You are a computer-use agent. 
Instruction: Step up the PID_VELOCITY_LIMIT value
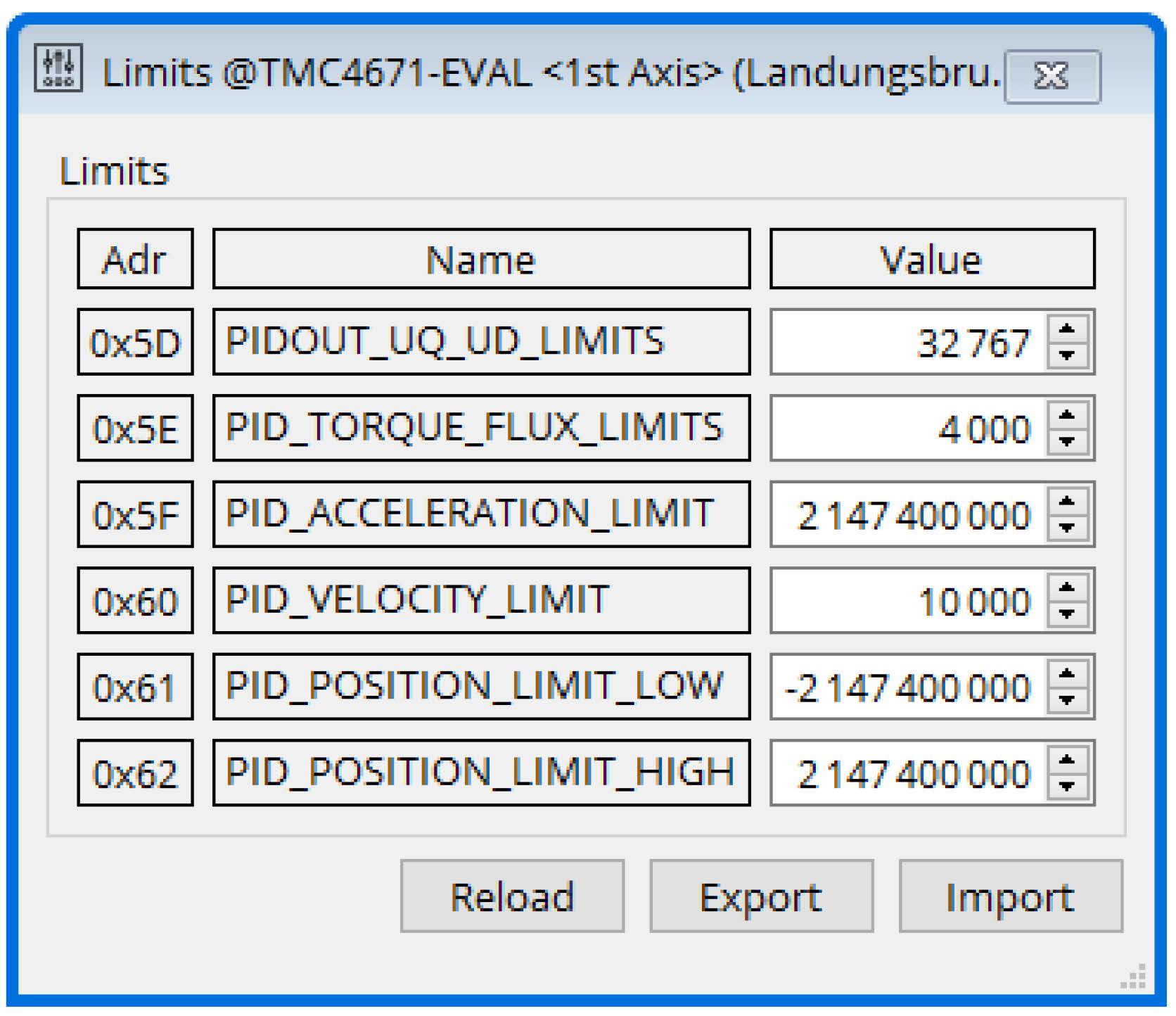[x=1067, y=588]
